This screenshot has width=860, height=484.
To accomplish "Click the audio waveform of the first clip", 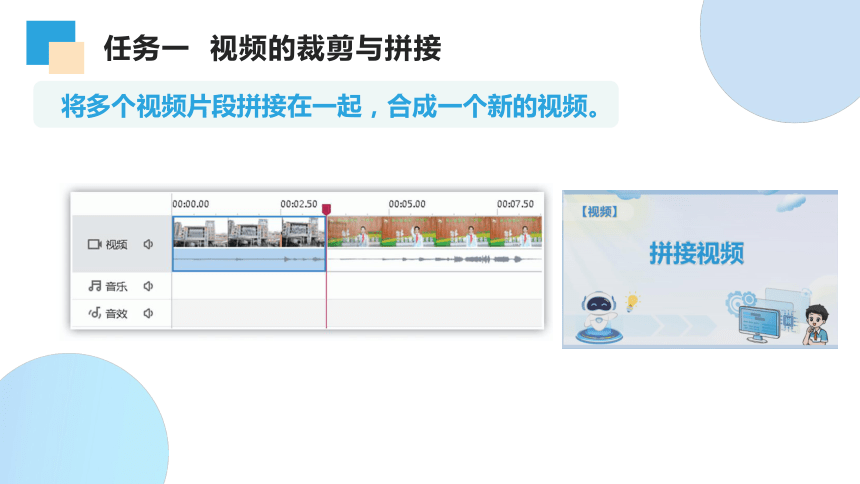I will [249, 259].
